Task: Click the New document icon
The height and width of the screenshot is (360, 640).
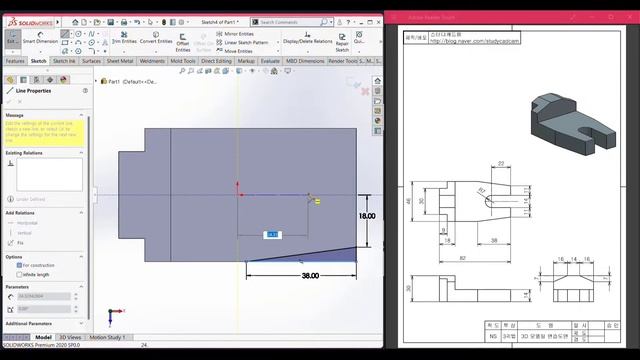Action: [84, 22]
